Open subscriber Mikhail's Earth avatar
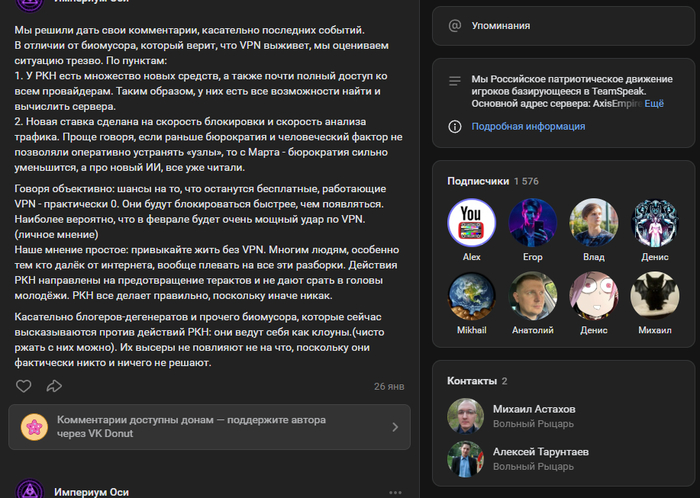Image resolution: width=700 pixels, height=498 pixels. (472, 297)
